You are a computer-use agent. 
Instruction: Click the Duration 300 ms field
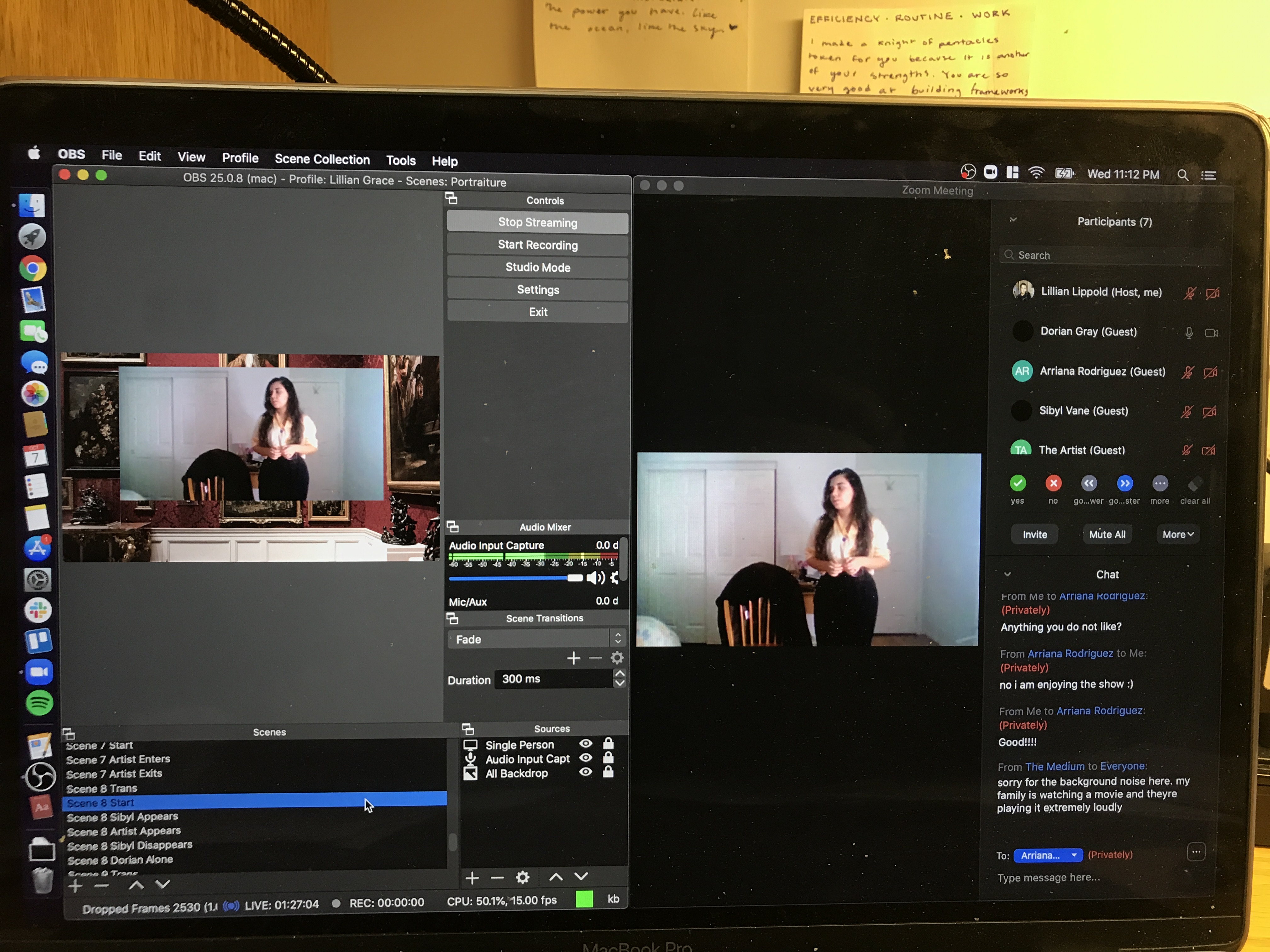click(553, 679)
